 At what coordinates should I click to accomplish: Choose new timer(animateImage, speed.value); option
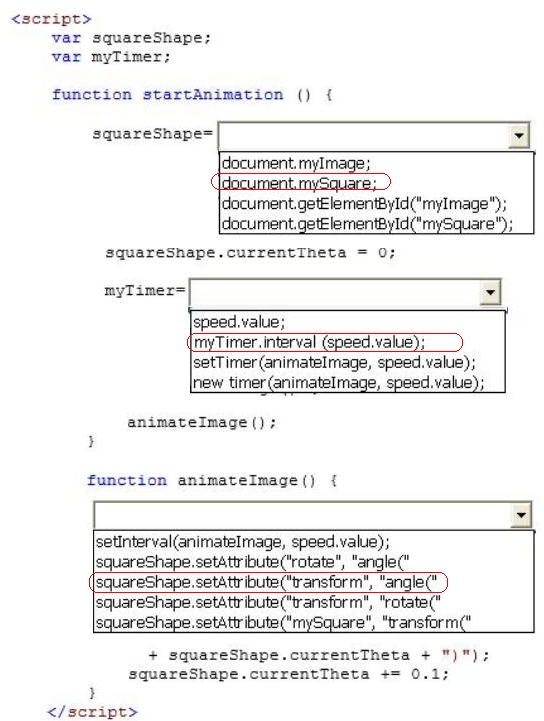click(339, 383)
